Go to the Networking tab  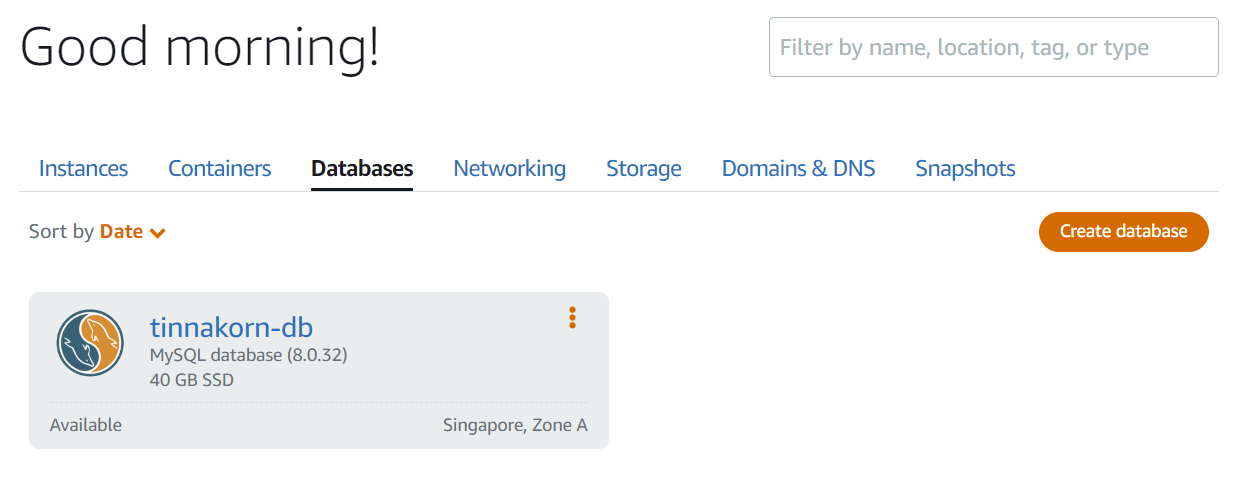click(509, 169)
